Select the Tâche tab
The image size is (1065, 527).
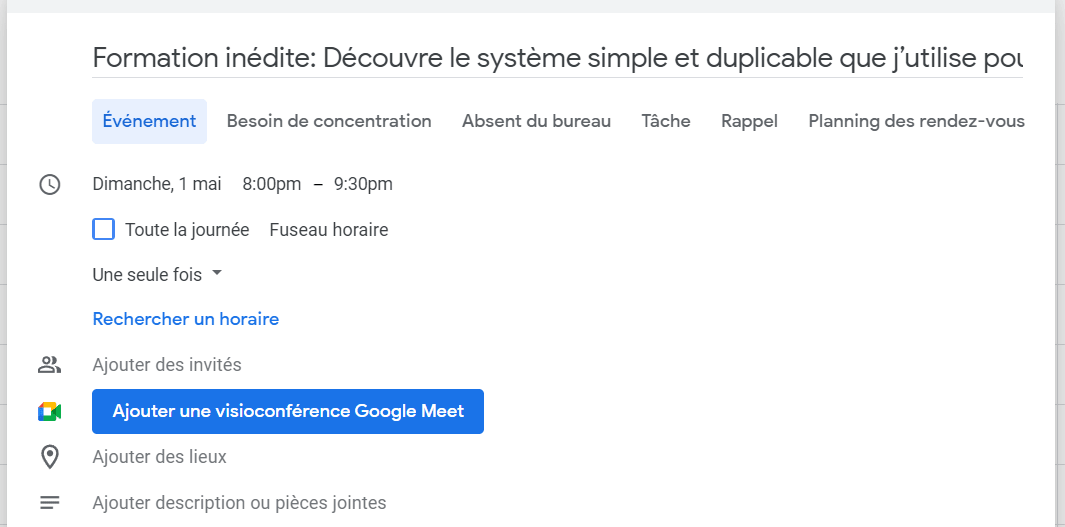(666, 121)
